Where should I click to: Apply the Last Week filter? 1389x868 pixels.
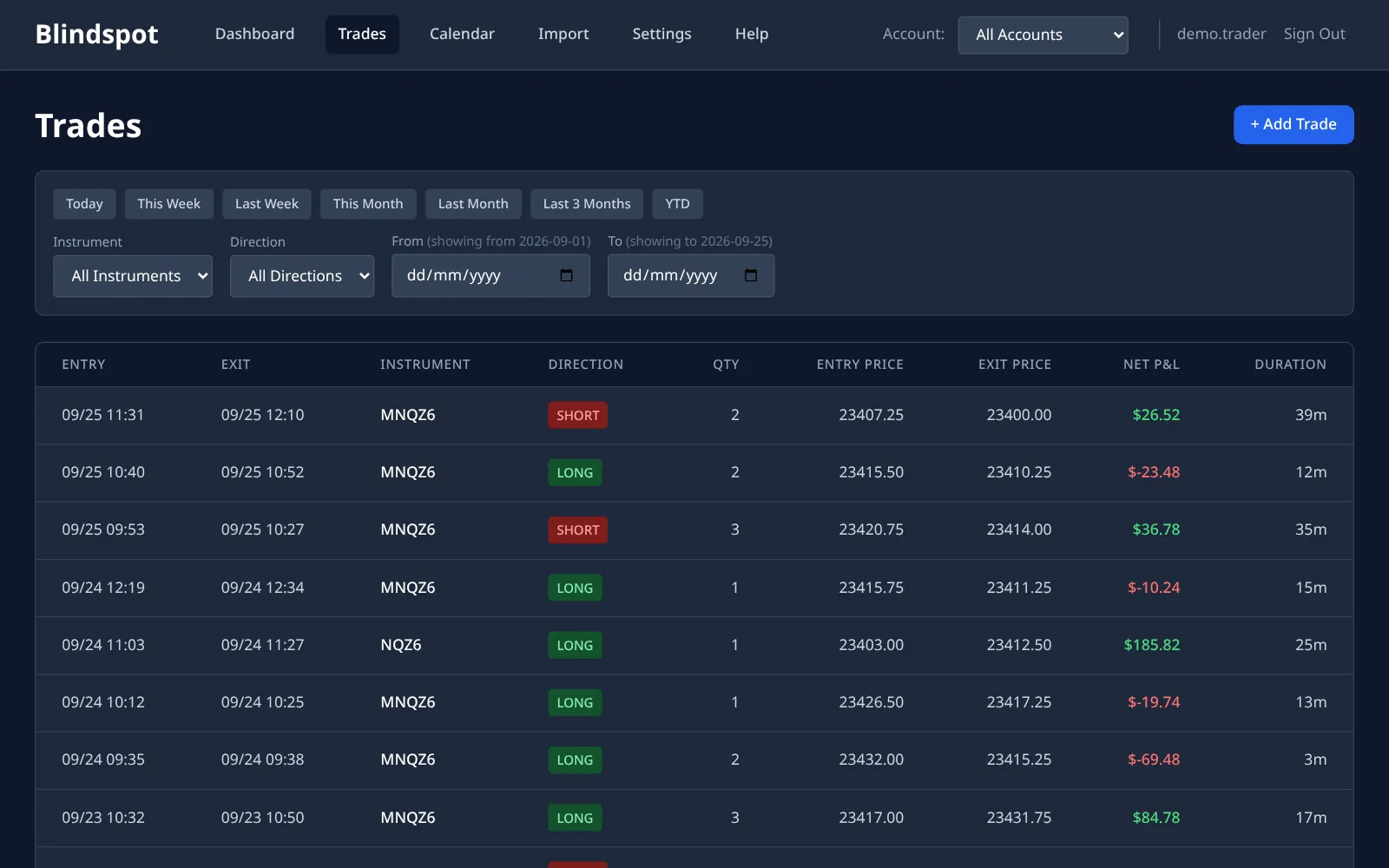tap(267, 204)
